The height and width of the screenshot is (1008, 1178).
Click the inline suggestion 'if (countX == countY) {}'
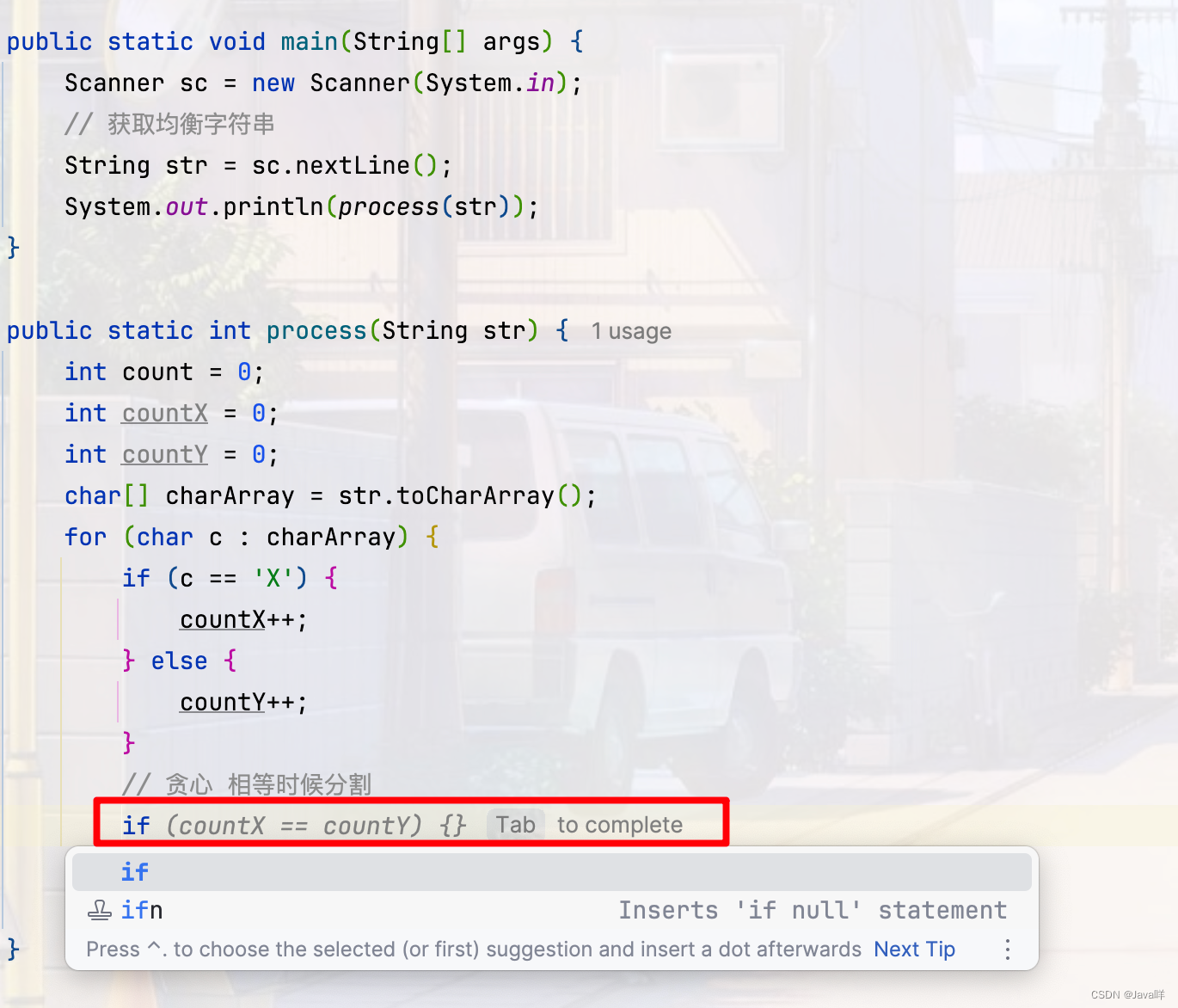(x=294, y=826)
